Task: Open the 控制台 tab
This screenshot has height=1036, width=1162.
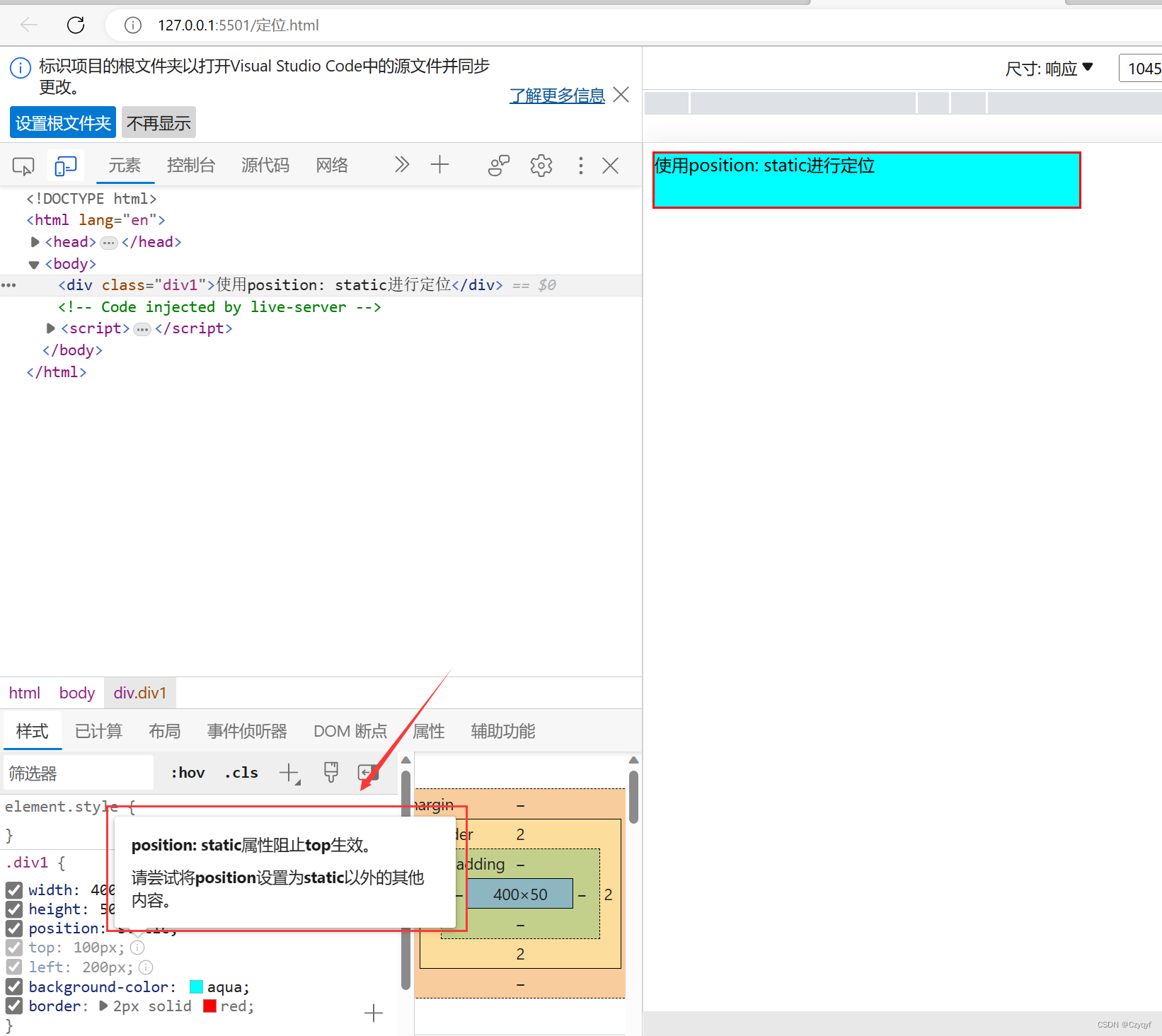Action: (191, 166)
